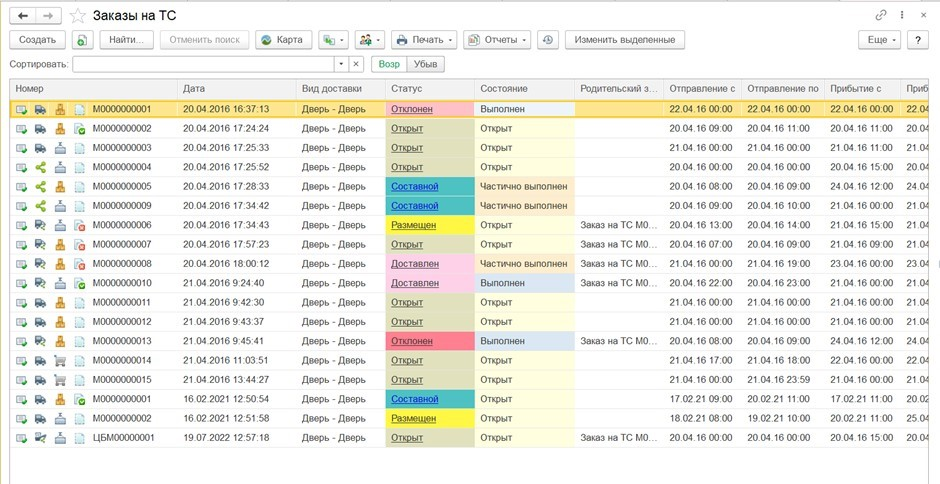Sort by the Дата column header
The image size is (940, 484).
click(237, 89)
